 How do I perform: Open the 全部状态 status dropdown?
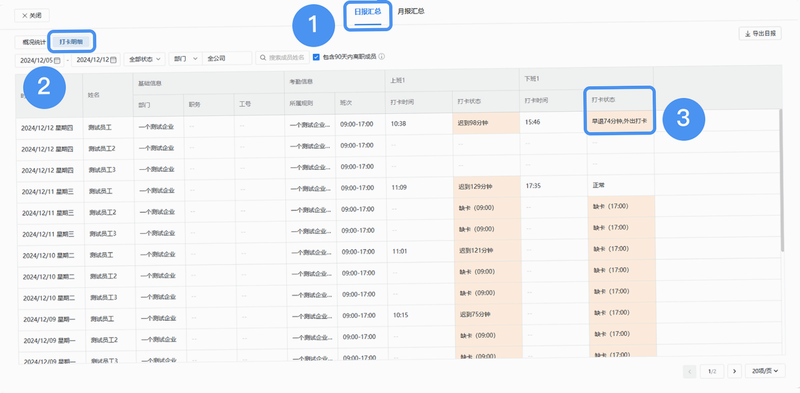tap(144, 59)
